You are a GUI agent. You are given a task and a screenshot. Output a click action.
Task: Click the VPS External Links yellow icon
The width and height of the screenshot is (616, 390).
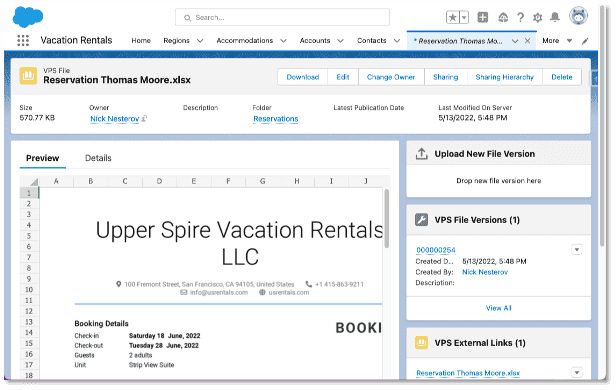pos(422,342)
